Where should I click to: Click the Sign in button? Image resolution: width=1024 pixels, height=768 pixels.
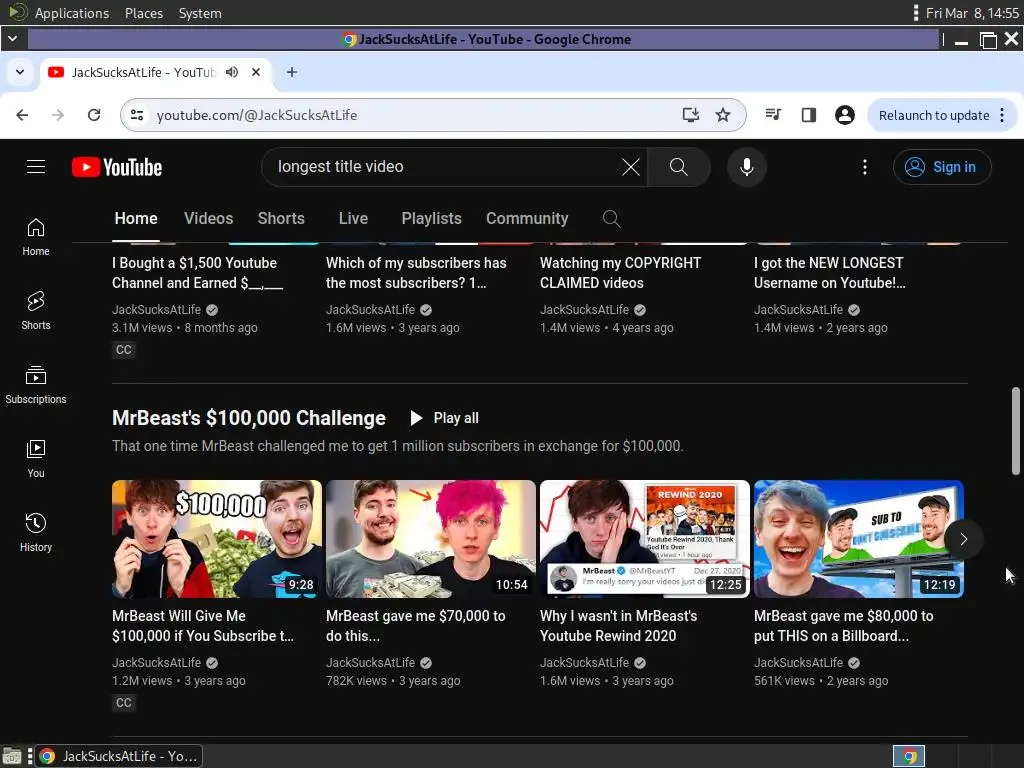pyautogui.click(x=942, y=167)
